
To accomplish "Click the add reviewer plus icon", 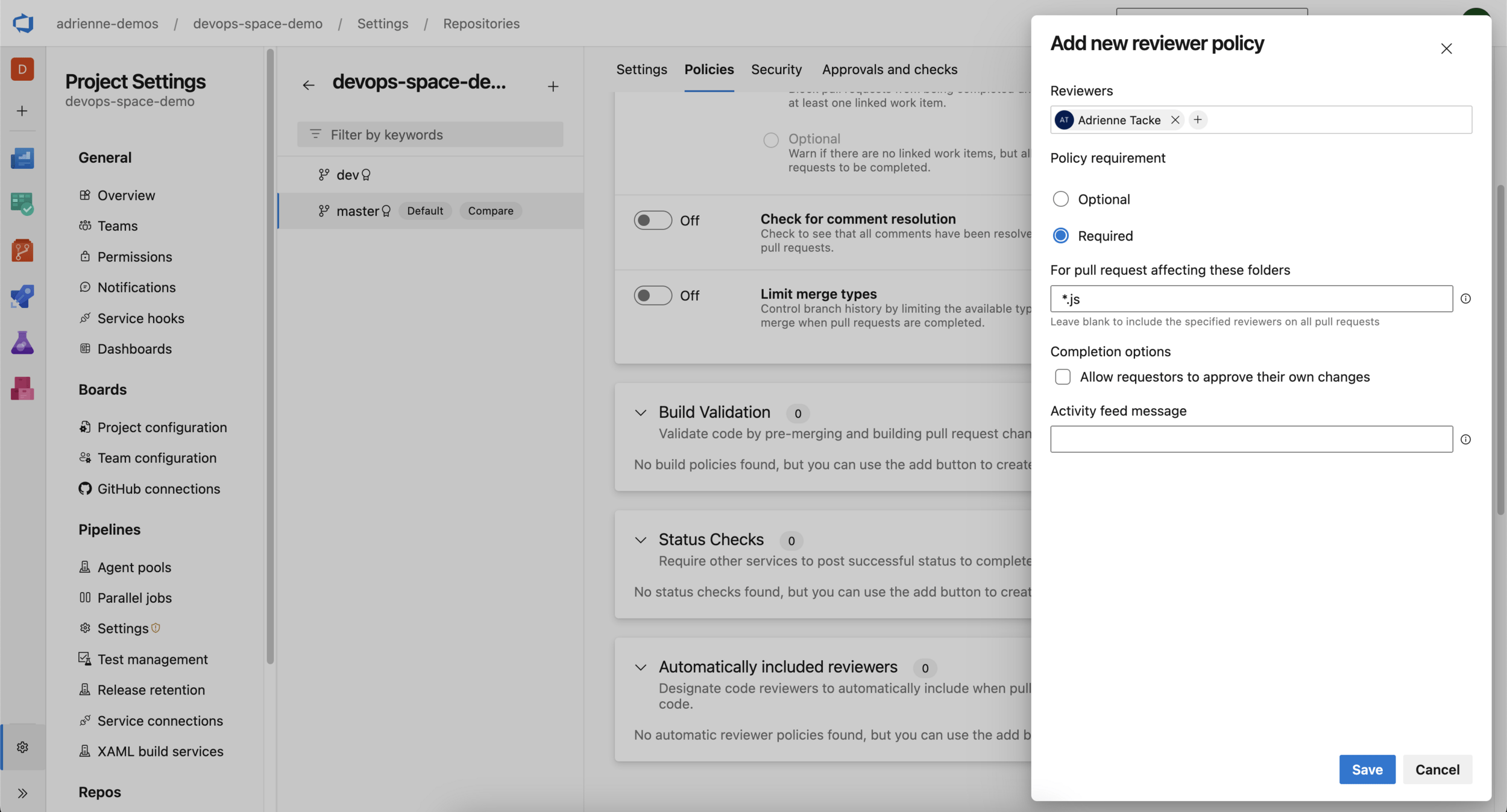I will (x=1198, y=120).
